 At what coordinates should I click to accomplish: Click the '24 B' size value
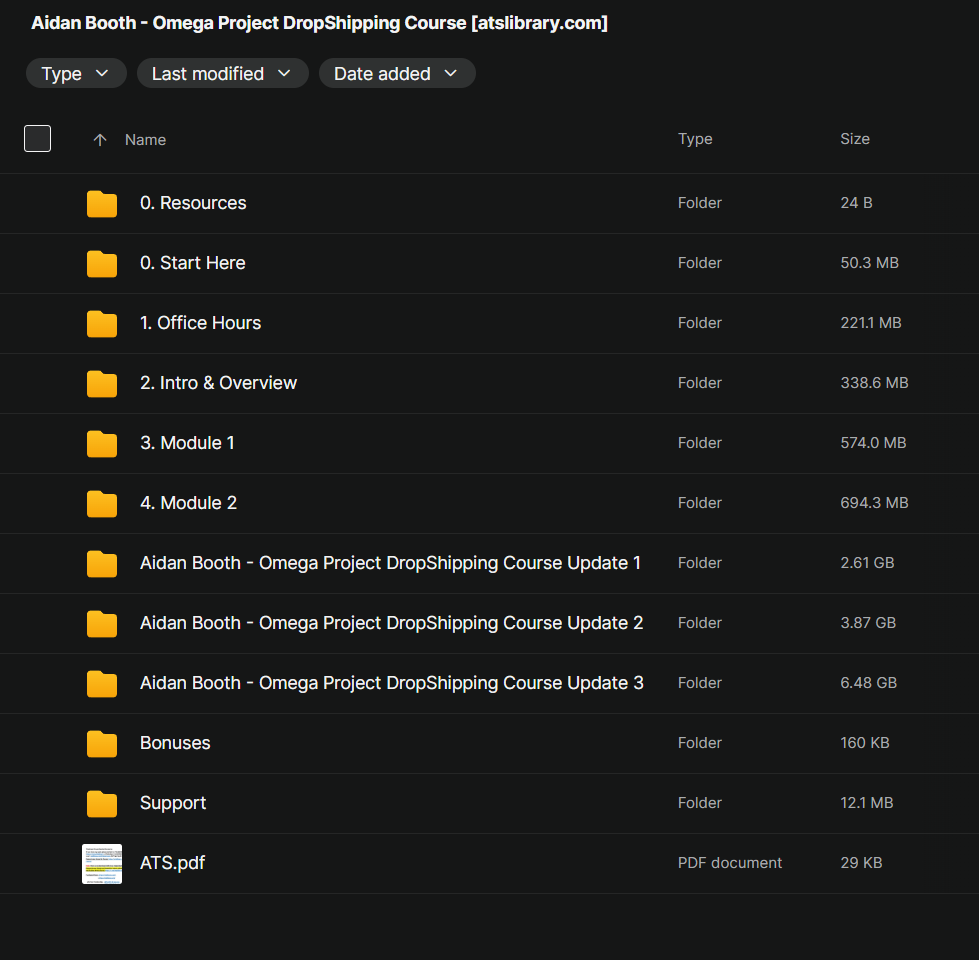[x=857, y=203]
